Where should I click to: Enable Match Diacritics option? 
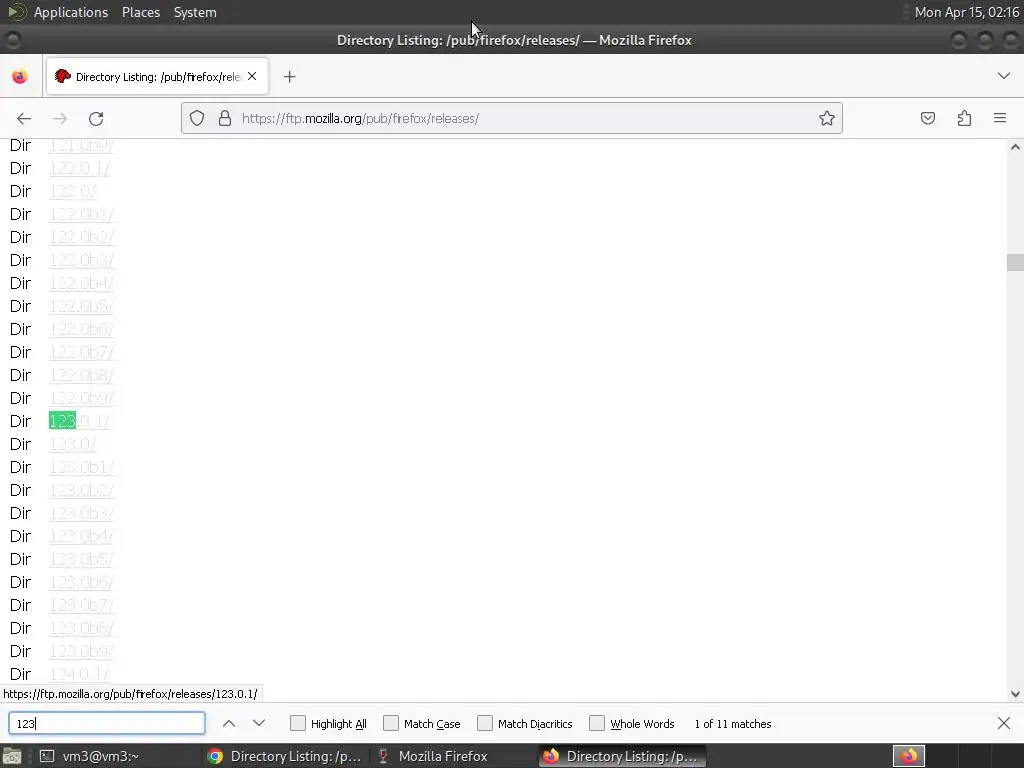485,723
